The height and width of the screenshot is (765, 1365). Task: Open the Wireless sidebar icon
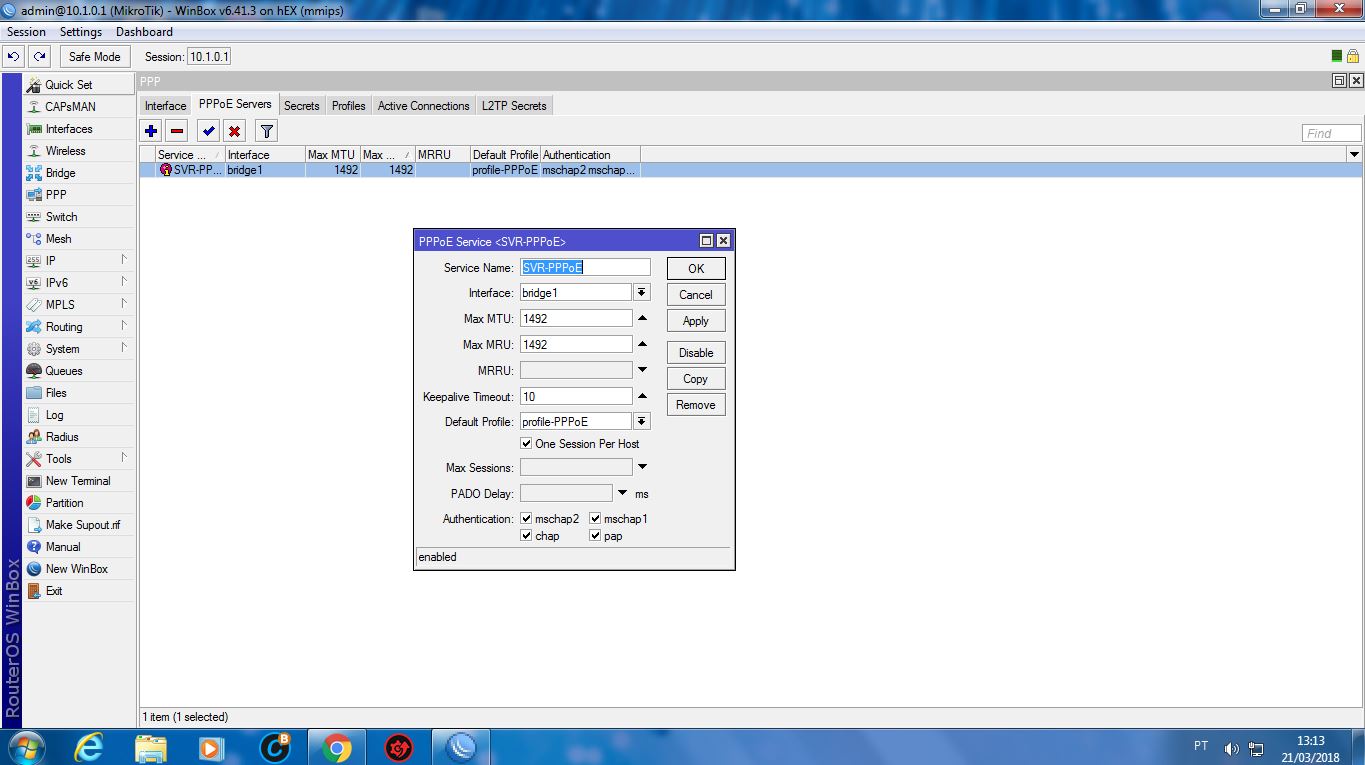coord(34,151)
